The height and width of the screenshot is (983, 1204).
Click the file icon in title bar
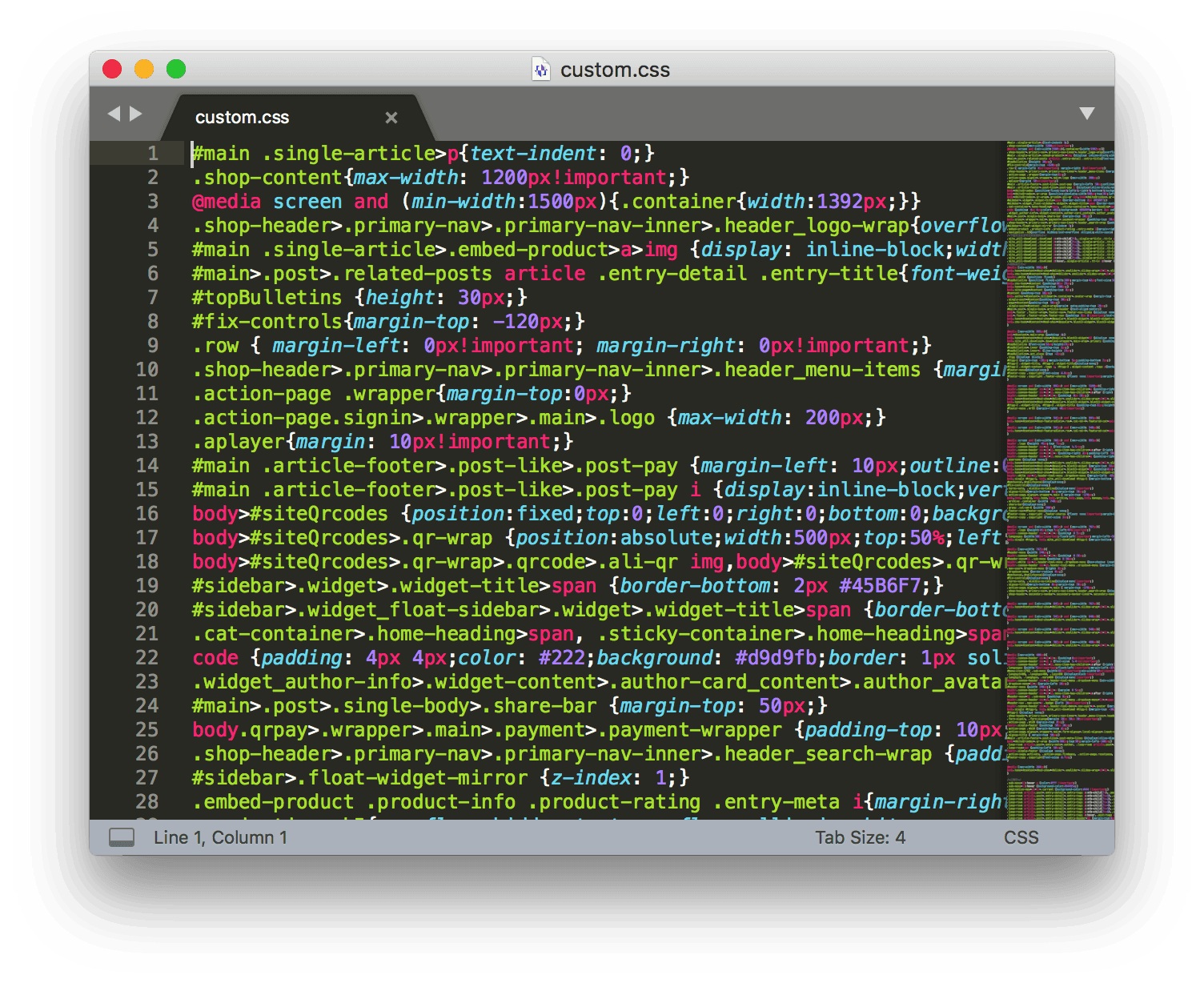(541, 70)
